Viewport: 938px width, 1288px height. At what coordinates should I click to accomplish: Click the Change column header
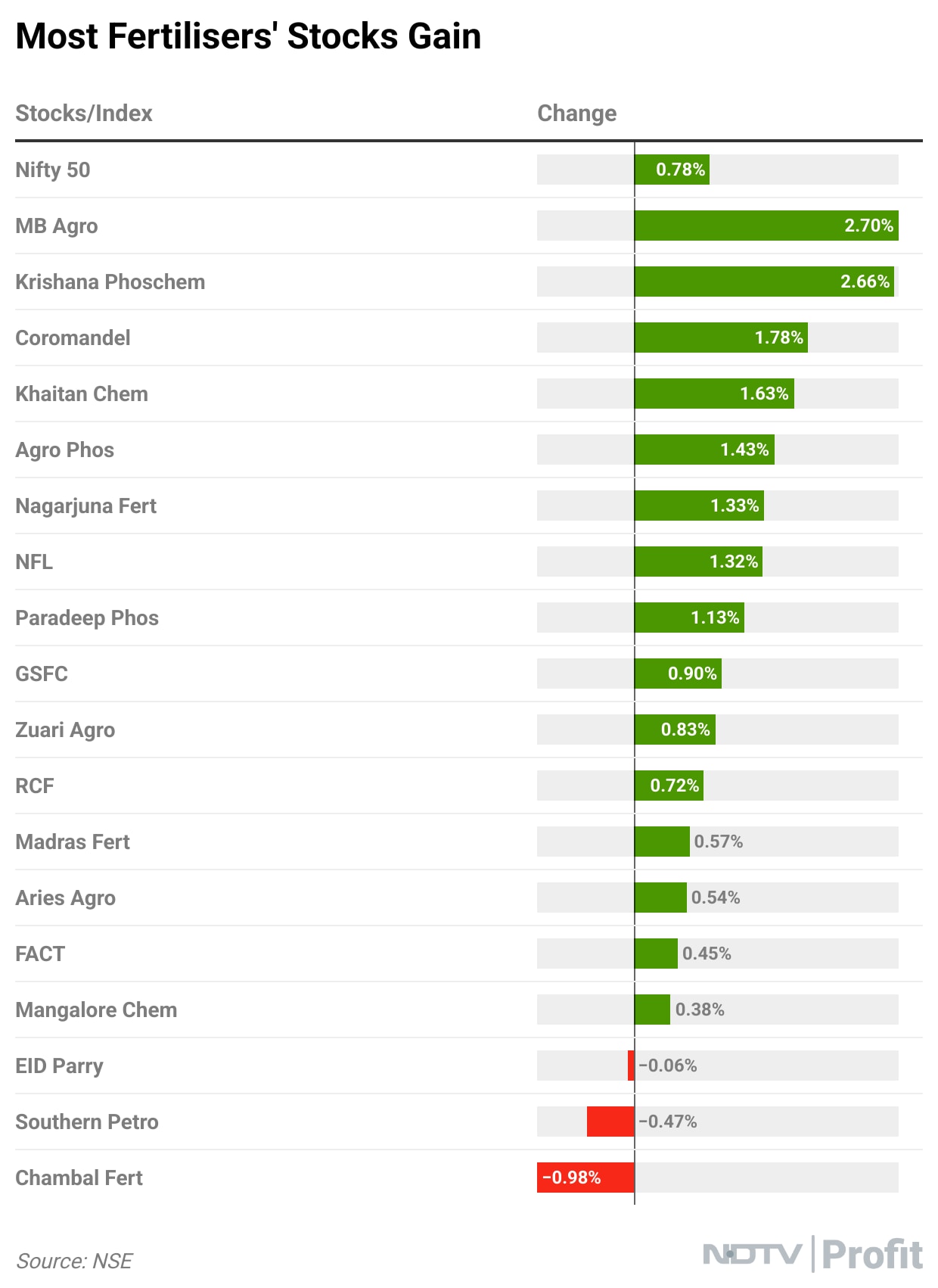point(576,114)
